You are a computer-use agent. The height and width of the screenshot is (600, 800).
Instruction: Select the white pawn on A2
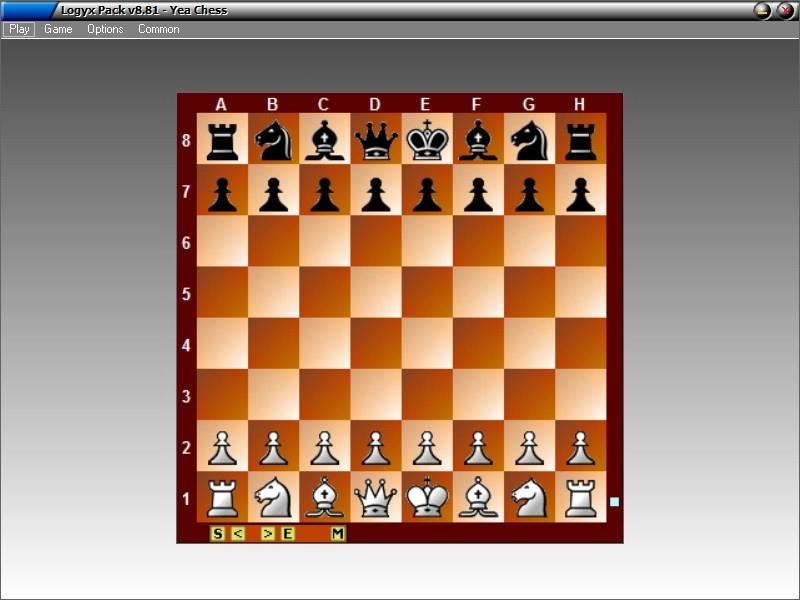pyautogui.click(x=222, y=446)
